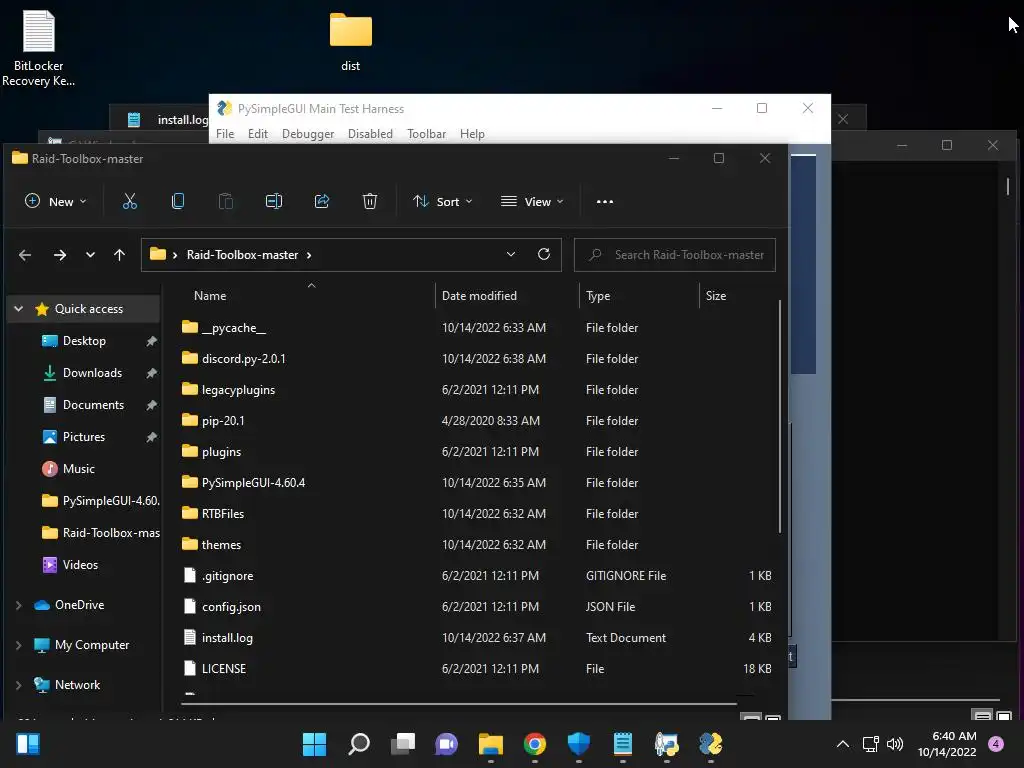Viewport: 1024px width, 768px height.
Task: Switch to Google Chrome in taskbar
Action: click(534, 744)
